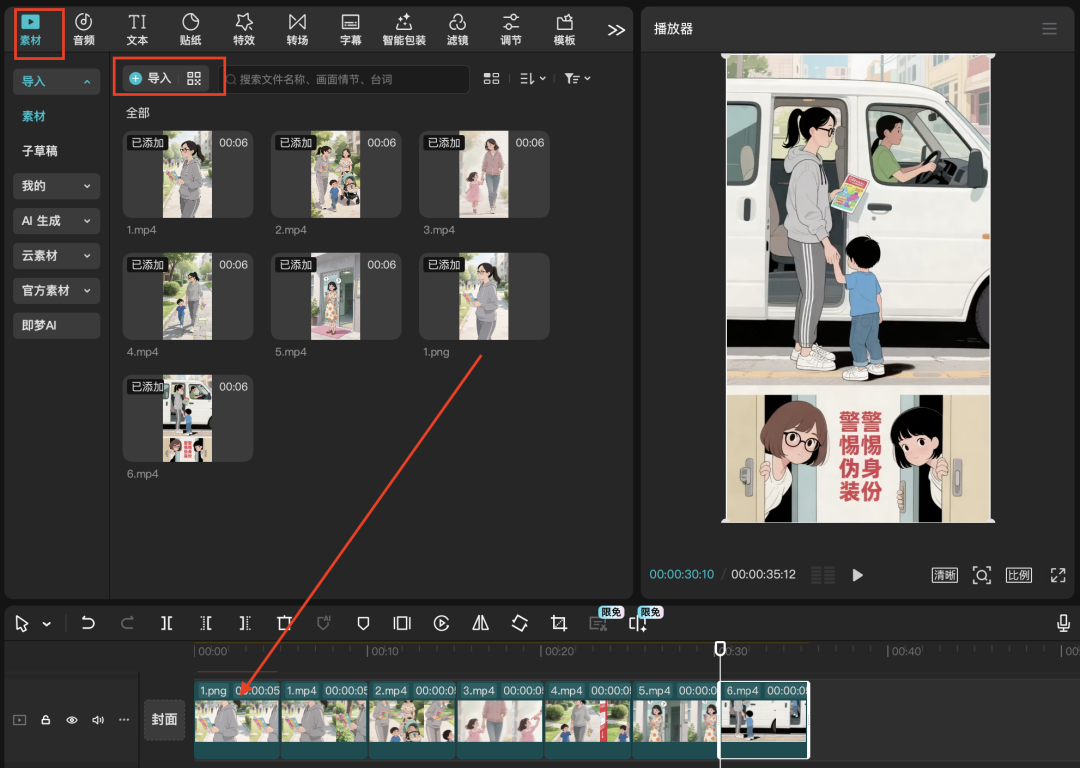
Task: Click the 比例 aspect ratio button
Action: click(x=1018, y=575)
